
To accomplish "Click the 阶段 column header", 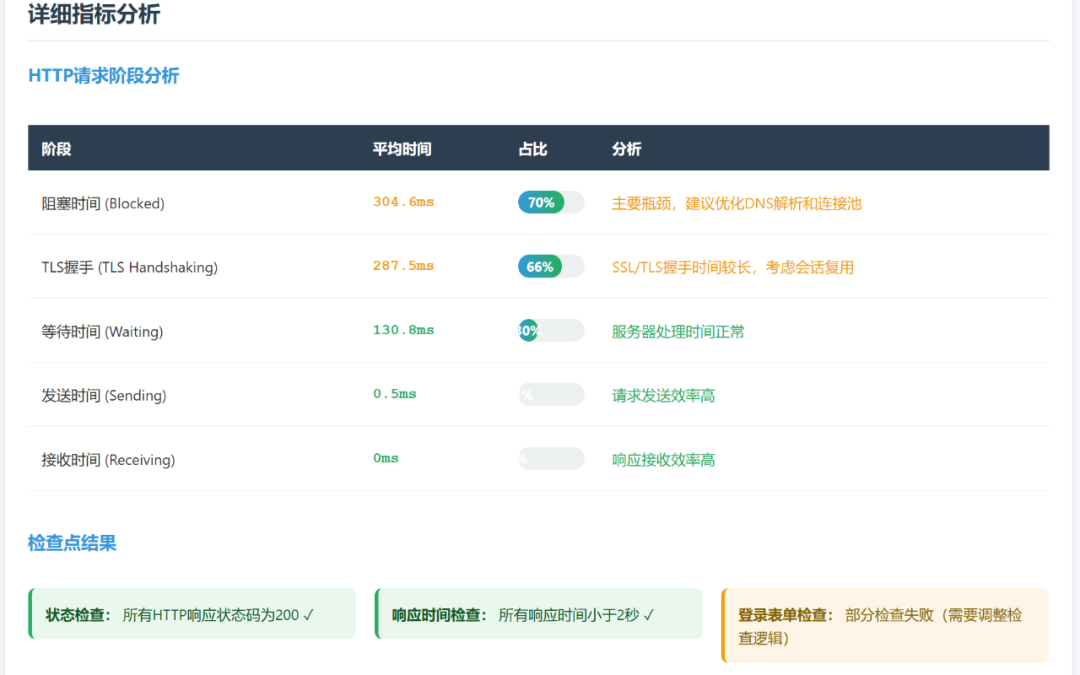I will [x=56, y=149].
